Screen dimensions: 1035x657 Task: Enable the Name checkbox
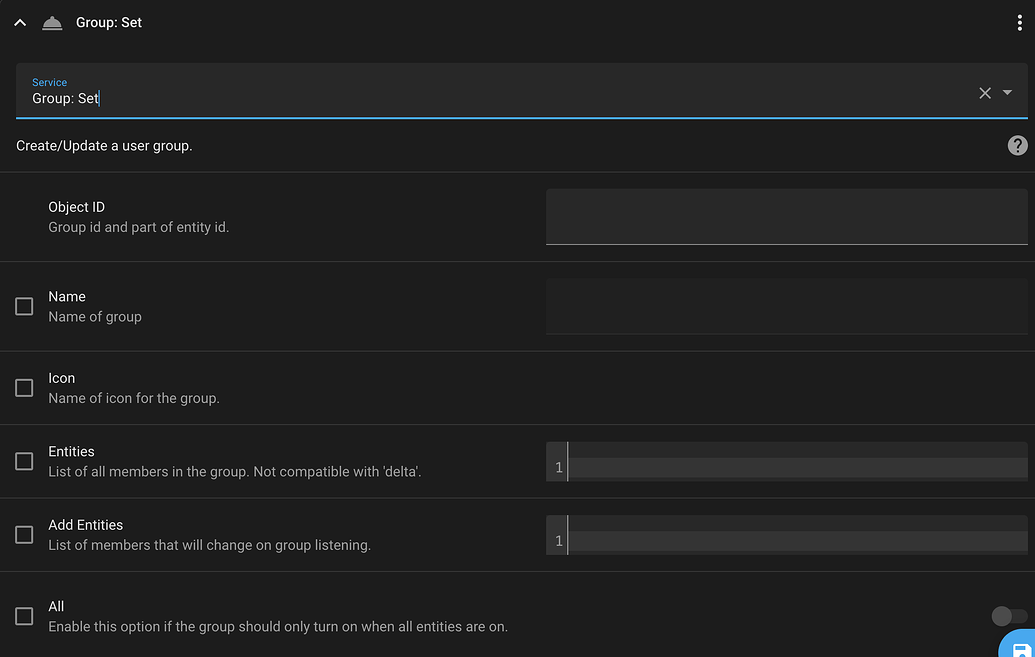click(x=24, y=306)
